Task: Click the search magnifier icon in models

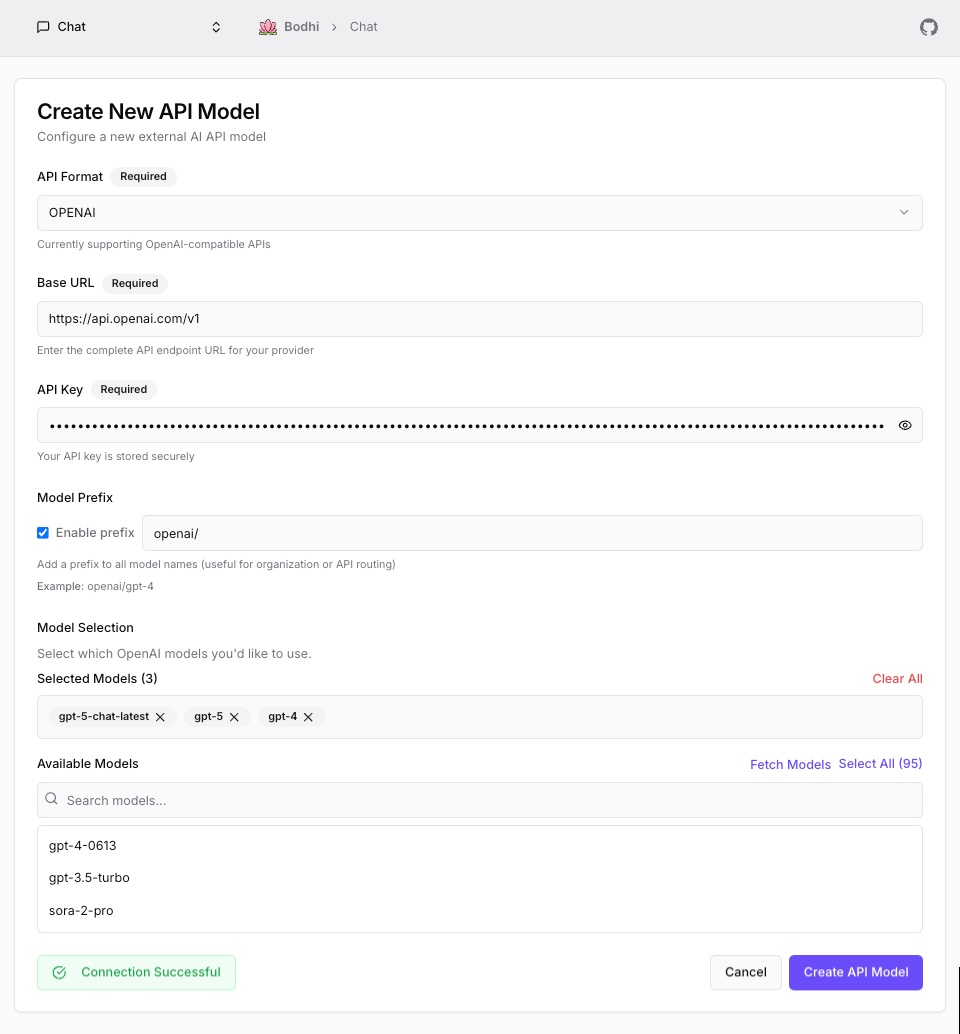Action: tap(52, 799)
